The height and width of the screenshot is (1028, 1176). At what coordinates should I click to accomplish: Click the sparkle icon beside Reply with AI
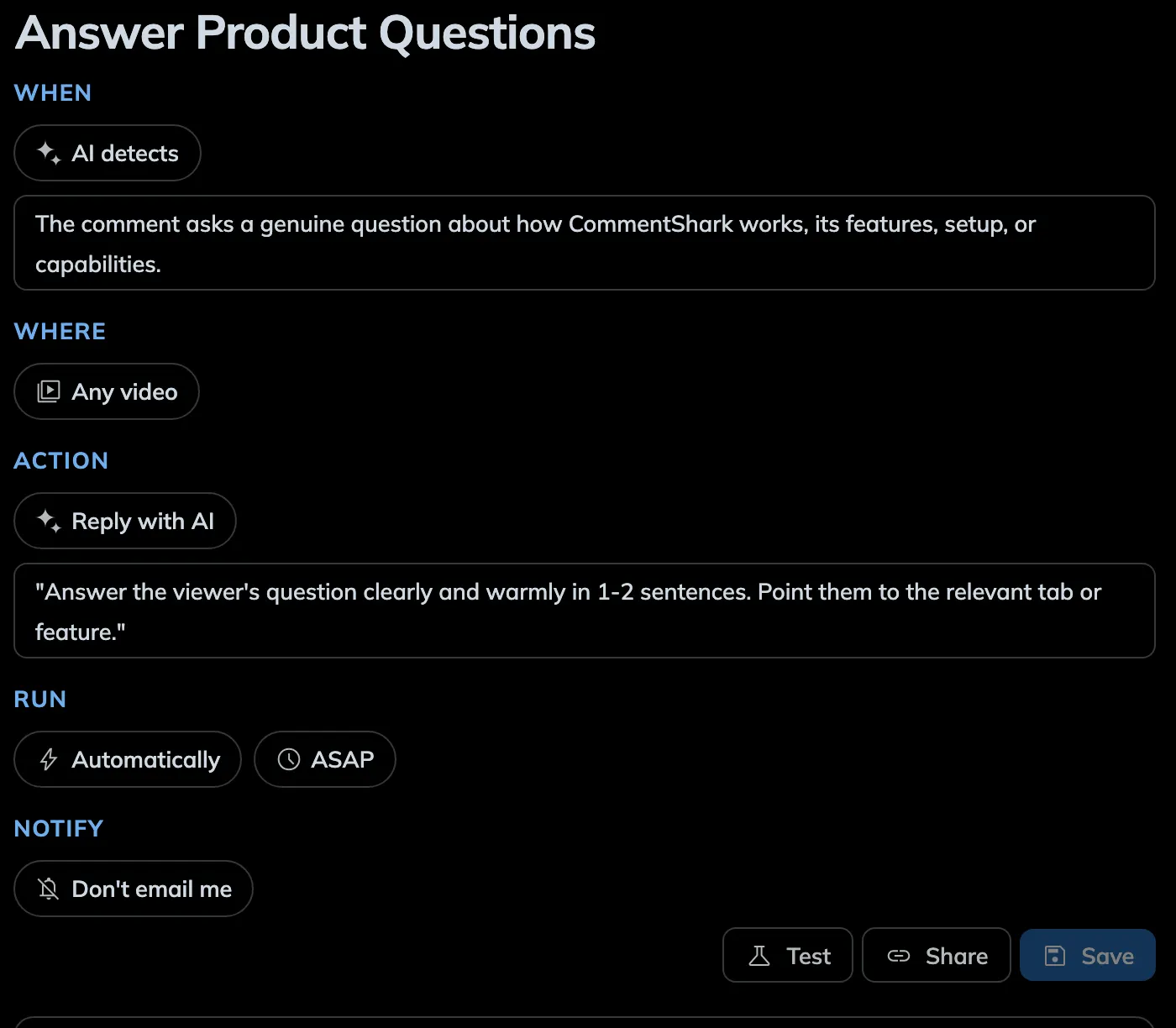(x=49, y=521)
